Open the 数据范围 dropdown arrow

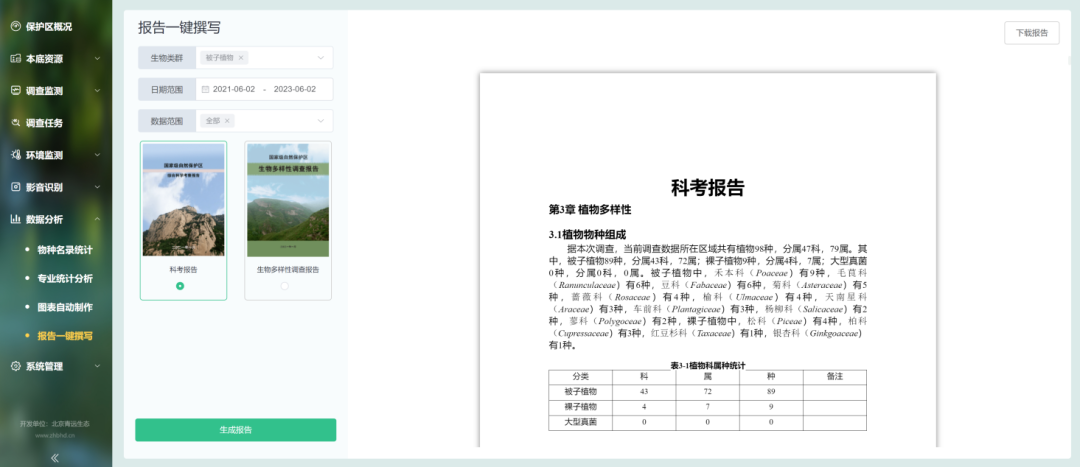pos(321,121)
